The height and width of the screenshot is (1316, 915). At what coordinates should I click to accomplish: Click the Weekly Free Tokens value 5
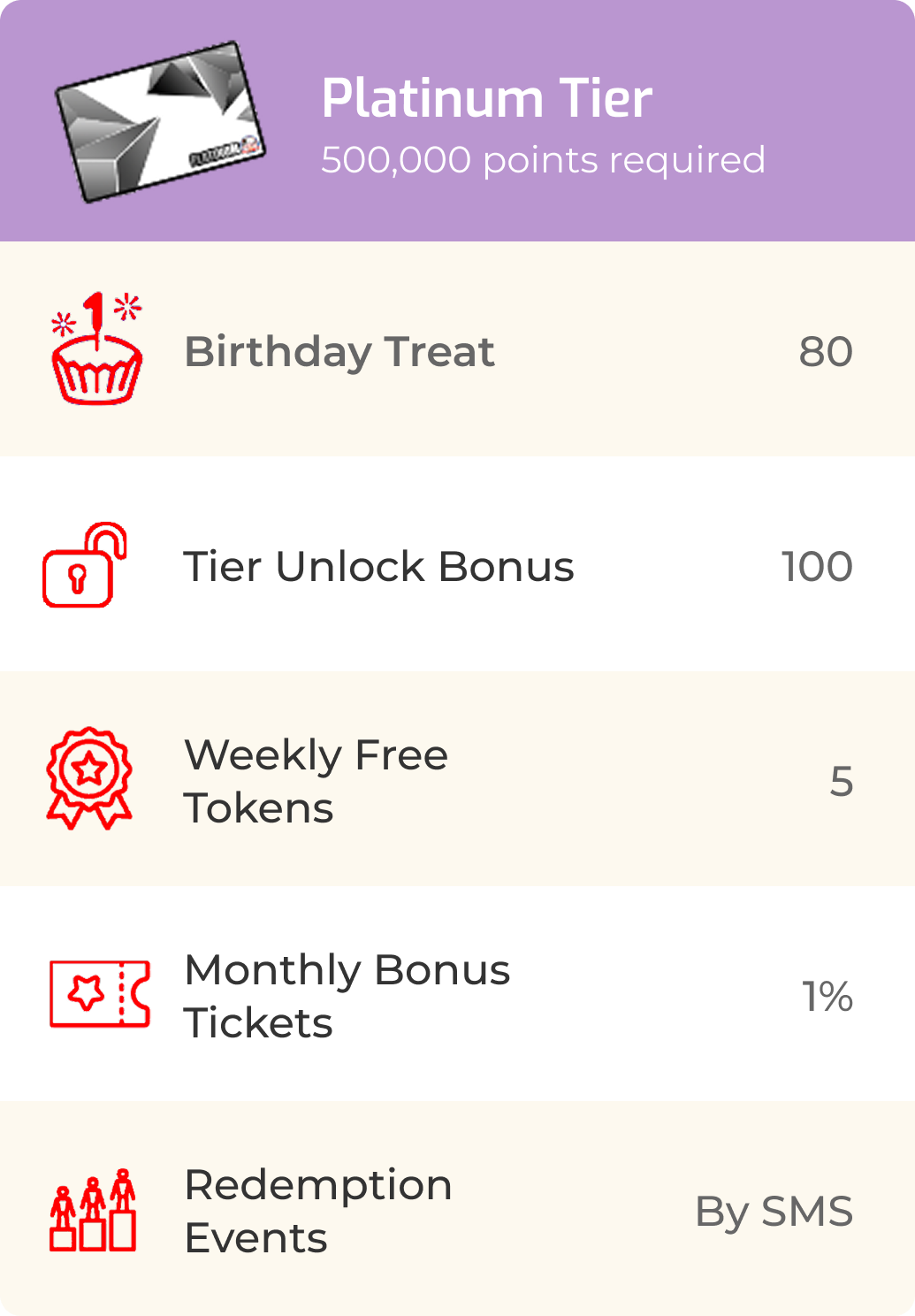[841, 781]
